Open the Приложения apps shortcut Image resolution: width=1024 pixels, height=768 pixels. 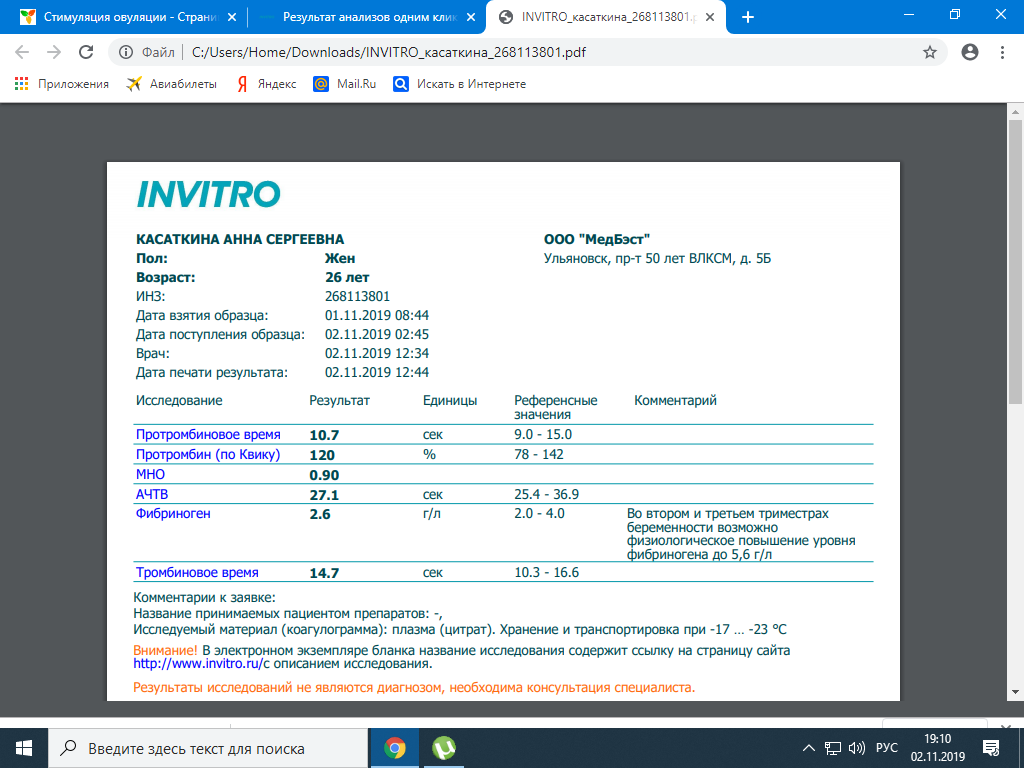click(61, 84)
